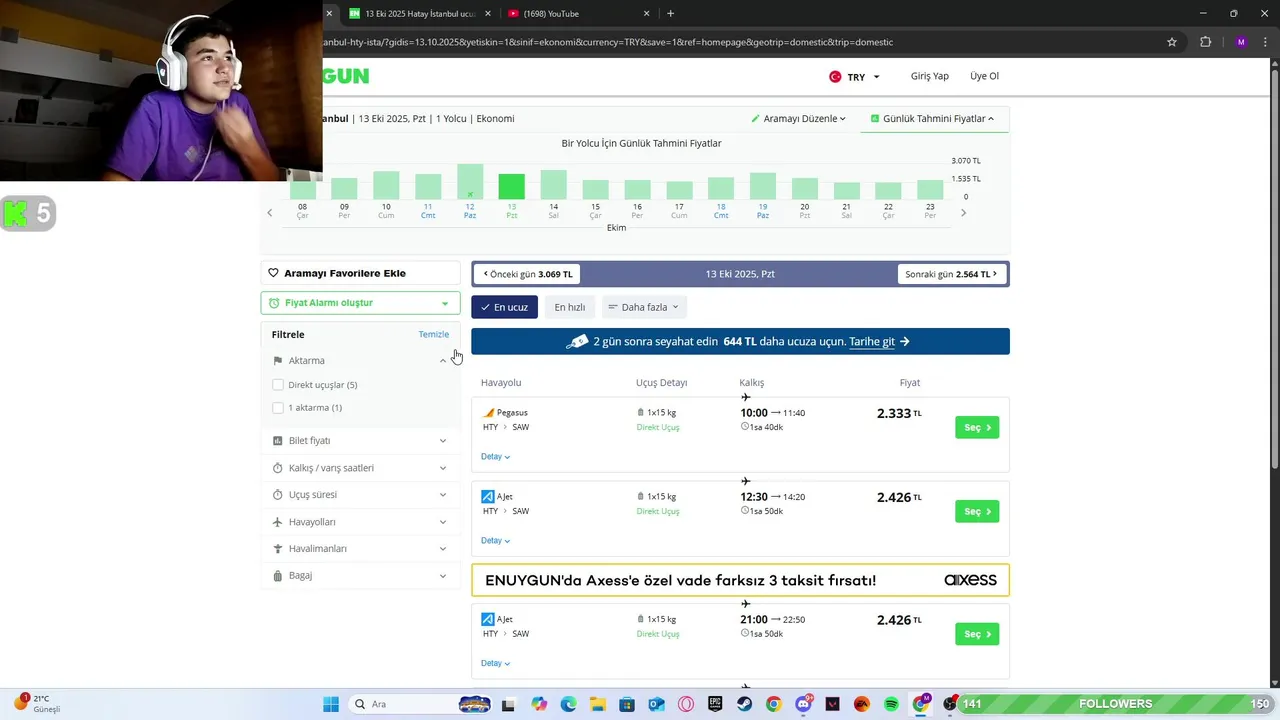Open Discord from the taskbar
Screen dimensions: 1280x720
click(x=803, y=704)
